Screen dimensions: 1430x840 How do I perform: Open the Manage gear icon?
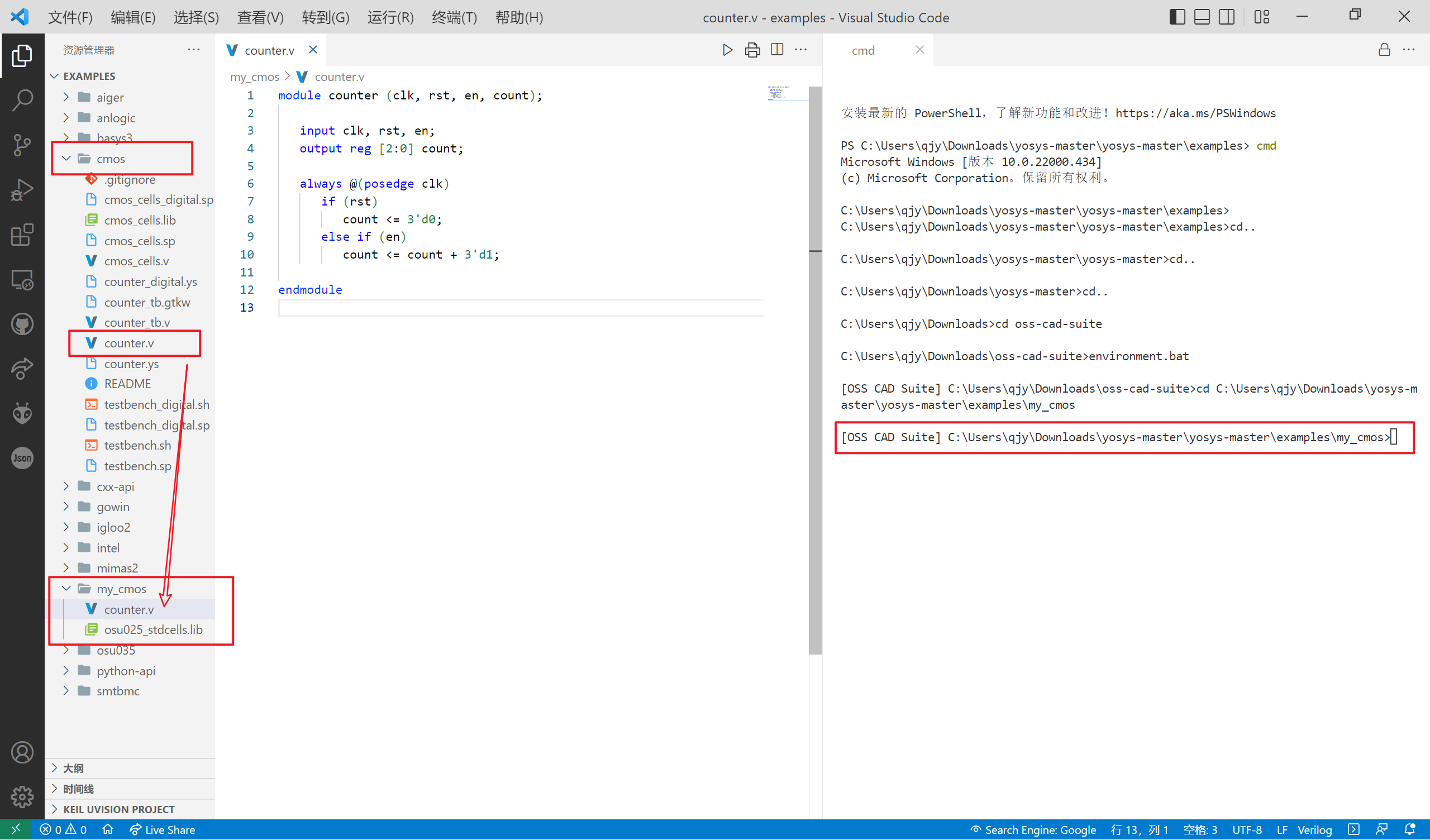22,797
